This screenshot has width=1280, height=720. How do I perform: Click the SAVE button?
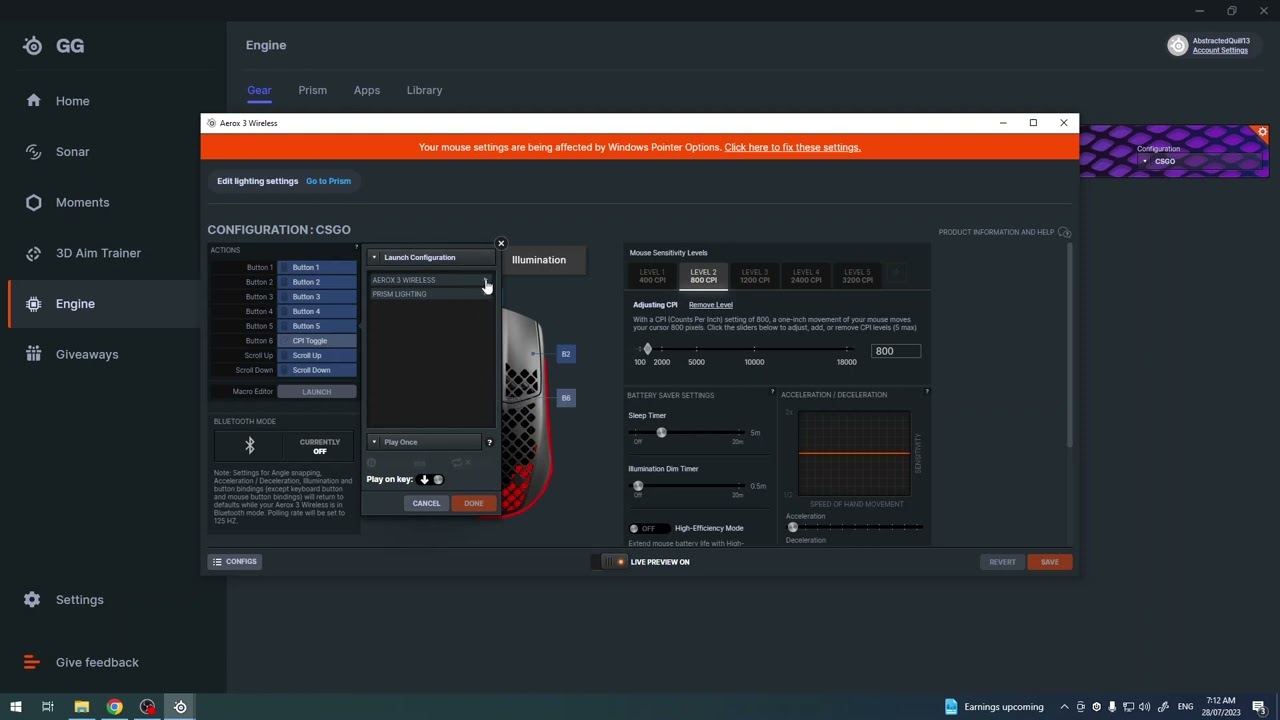coord(1049,562)
